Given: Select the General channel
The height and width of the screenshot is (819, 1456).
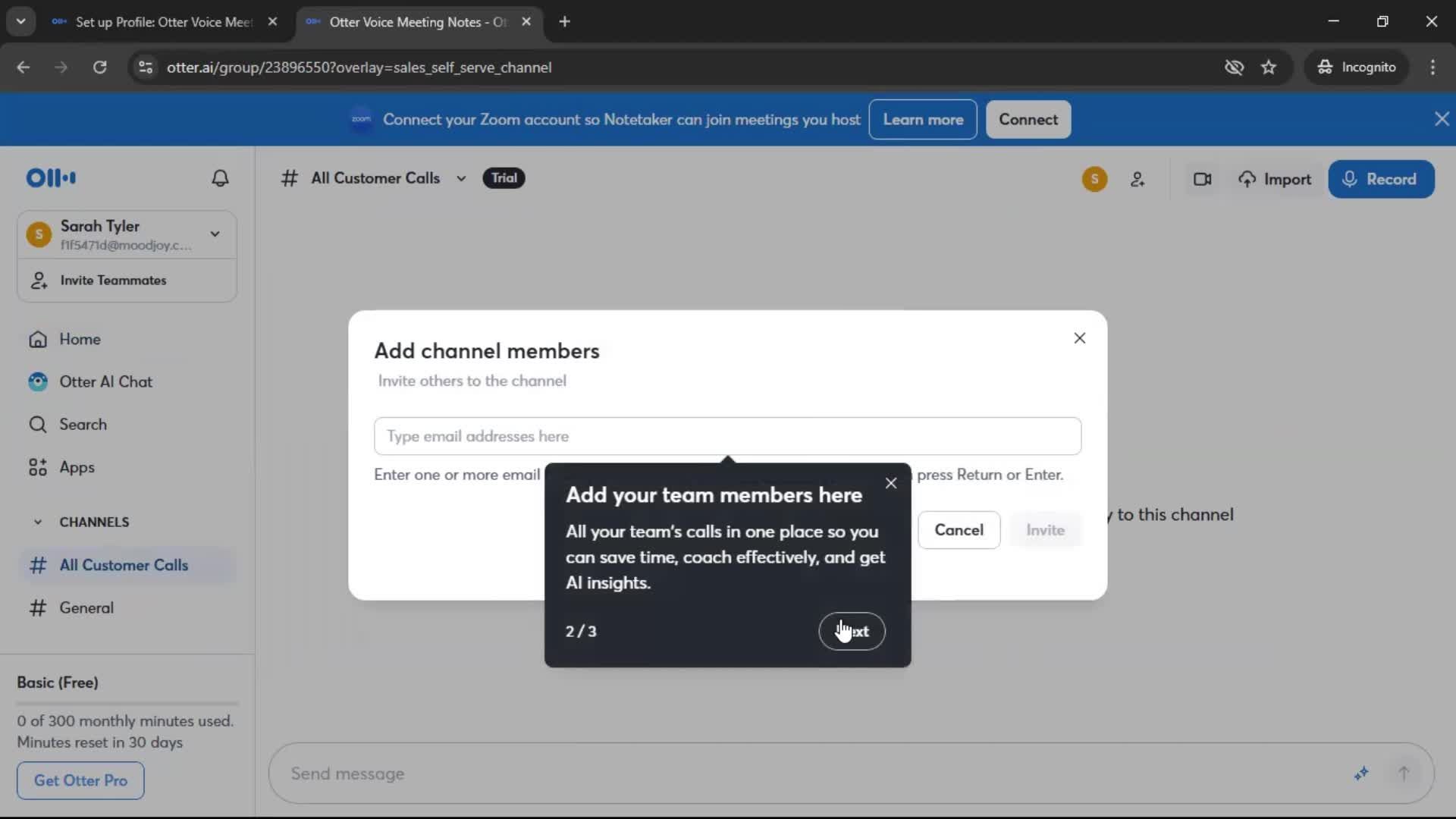Looking at the screenshot, I should 127,607.
